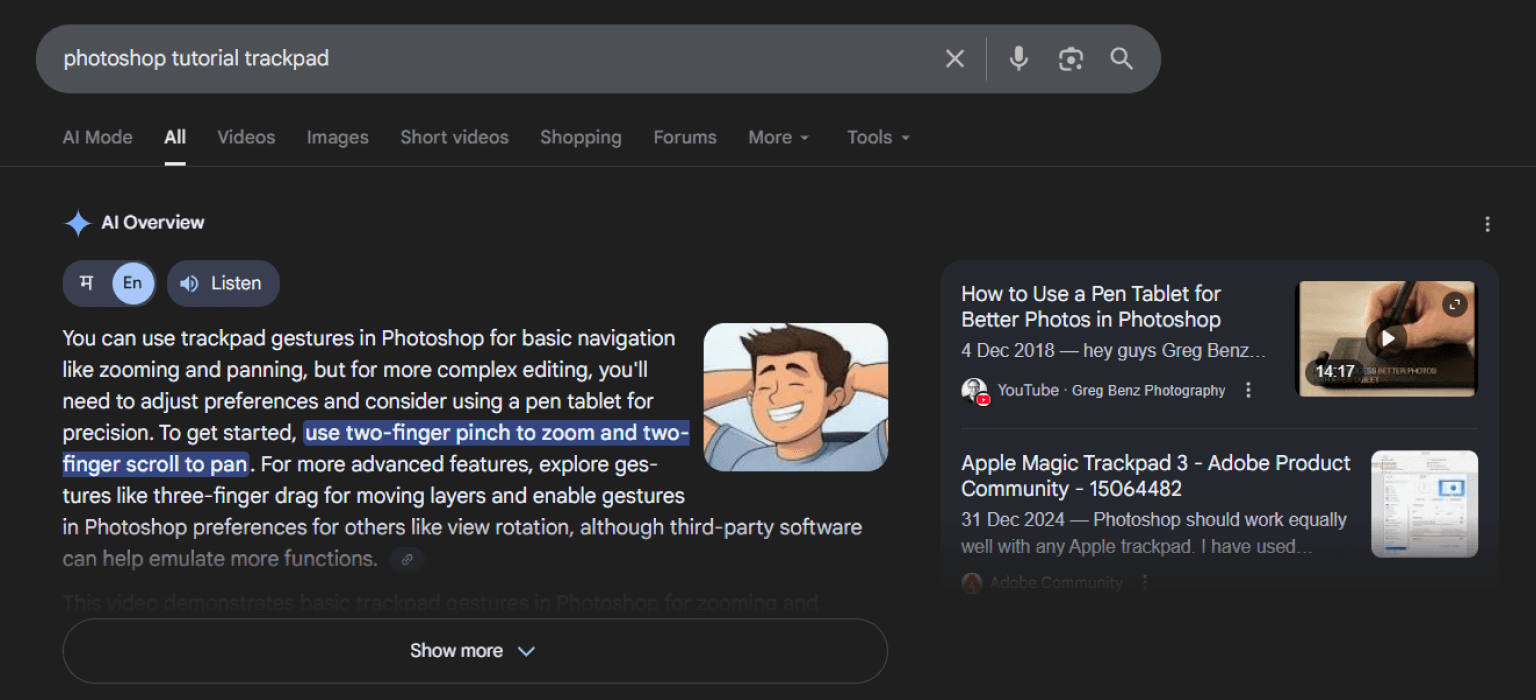The width and height of the screenshot is (1536, 700).
Task: Open options for Greg Benz YouTube result
Action: (x=1248, y=390)
